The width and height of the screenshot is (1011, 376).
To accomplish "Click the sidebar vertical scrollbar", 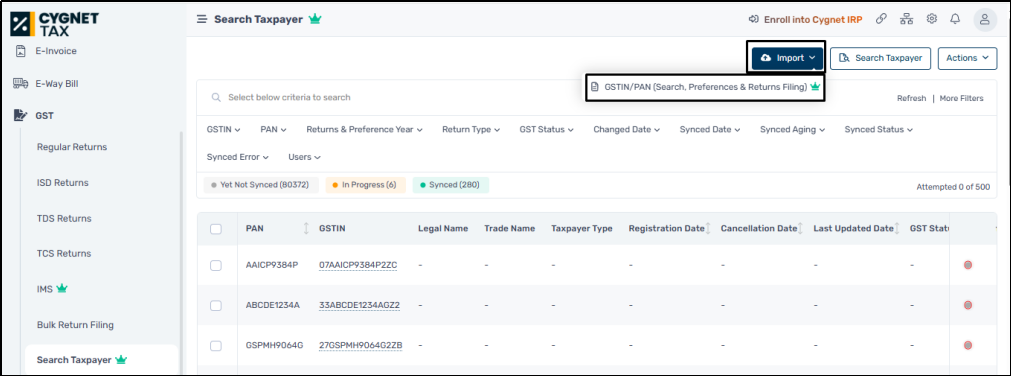I will coord(181,252).
